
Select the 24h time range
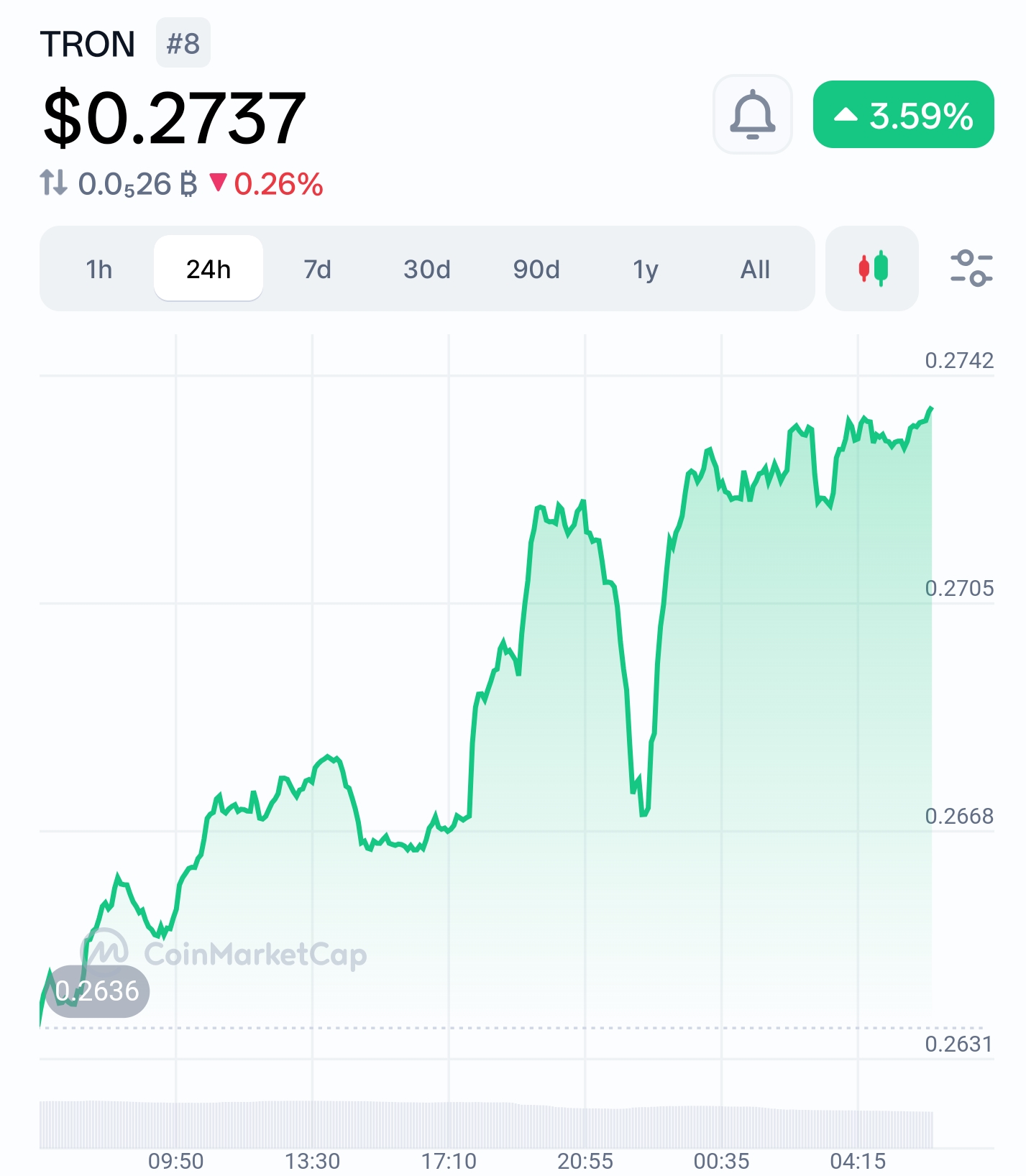209,268
